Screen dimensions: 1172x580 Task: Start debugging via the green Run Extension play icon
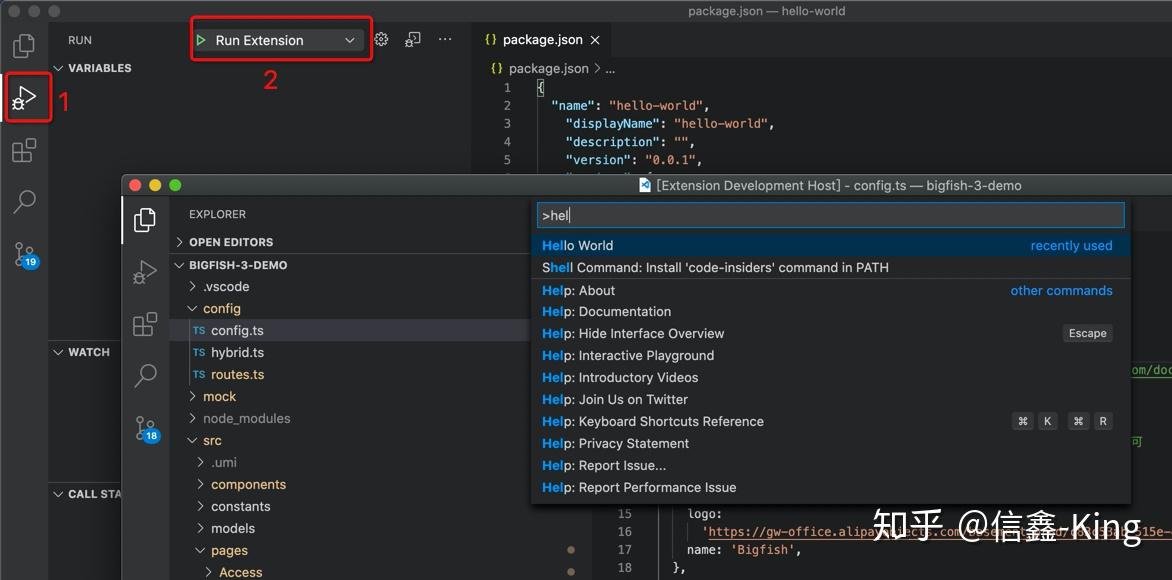tap(201, 39)
